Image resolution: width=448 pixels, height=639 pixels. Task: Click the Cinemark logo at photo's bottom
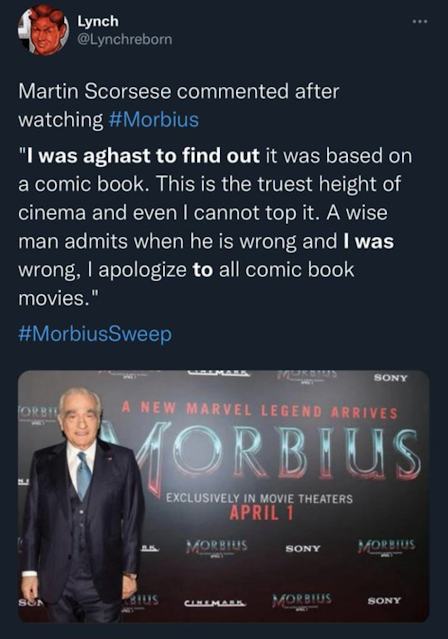[216, 603]
